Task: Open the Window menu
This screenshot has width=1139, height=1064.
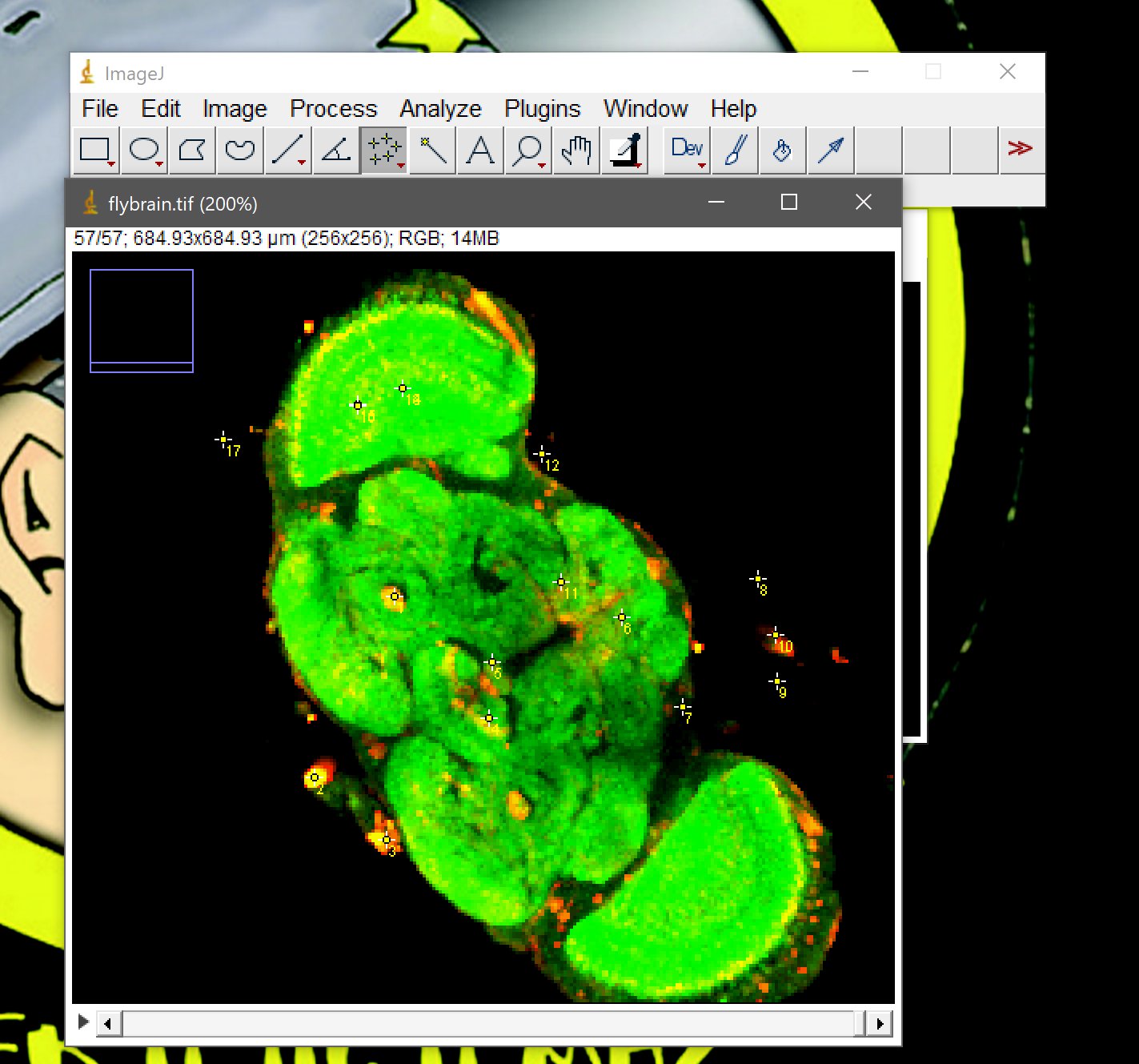Action: point(645,109)
